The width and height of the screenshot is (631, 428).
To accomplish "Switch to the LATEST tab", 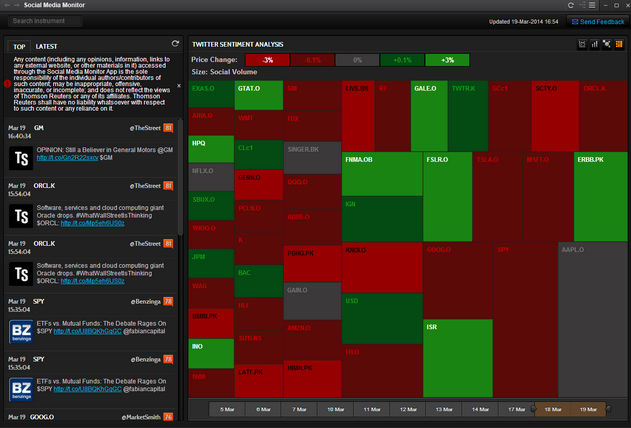I will tap(46, 47).
